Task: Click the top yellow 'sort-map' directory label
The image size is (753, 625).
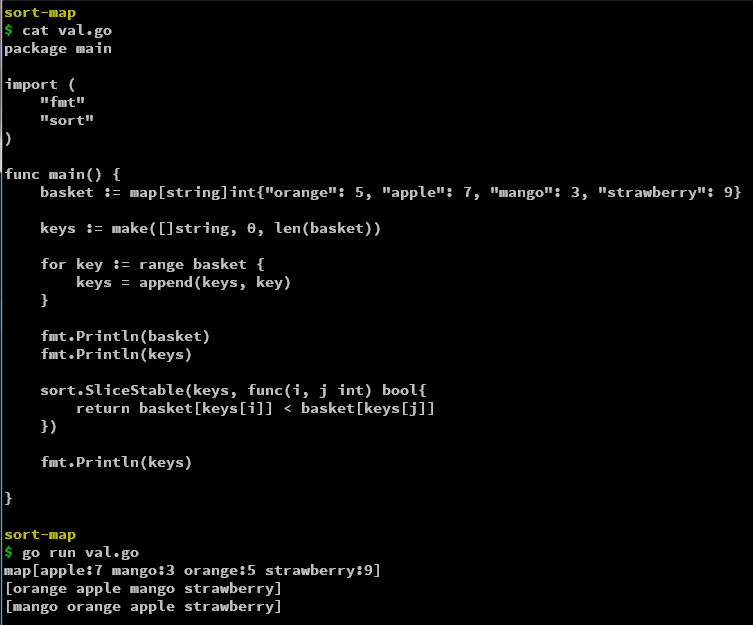Action: (x=40, y=12)
